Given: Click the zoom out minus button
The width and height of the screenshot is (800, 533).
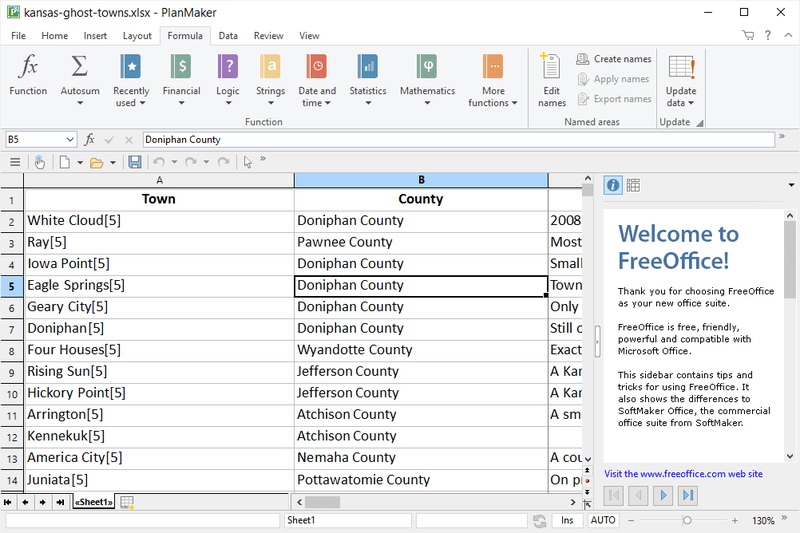Looking at the screenshot, I should [x=631, y=520].
